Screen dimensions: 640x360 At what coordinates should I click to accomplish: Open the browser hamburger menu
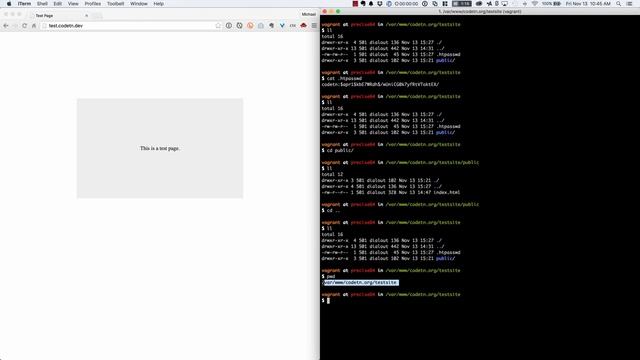314,26
